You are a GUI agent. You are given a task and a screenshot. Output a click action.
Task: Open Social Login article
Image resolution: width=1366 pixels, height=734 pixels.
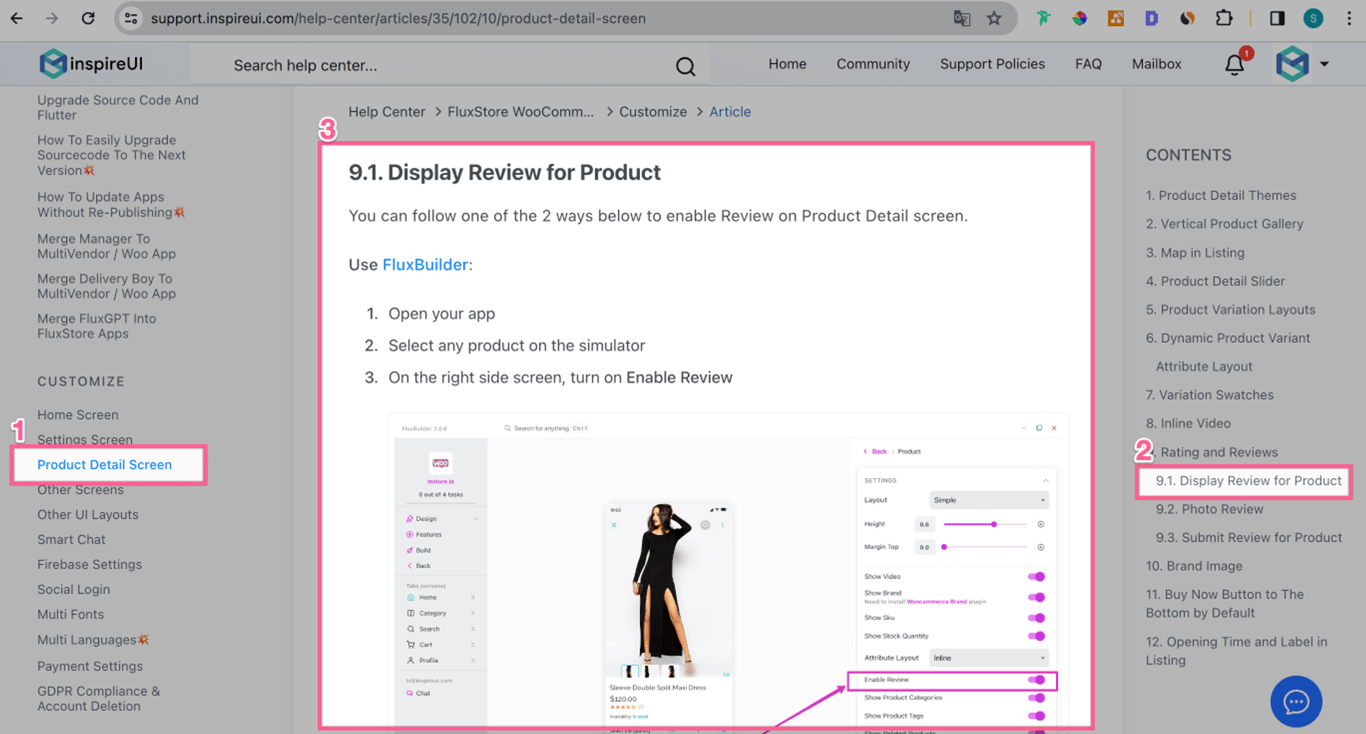pyautogui.click(x=73, y=590)
